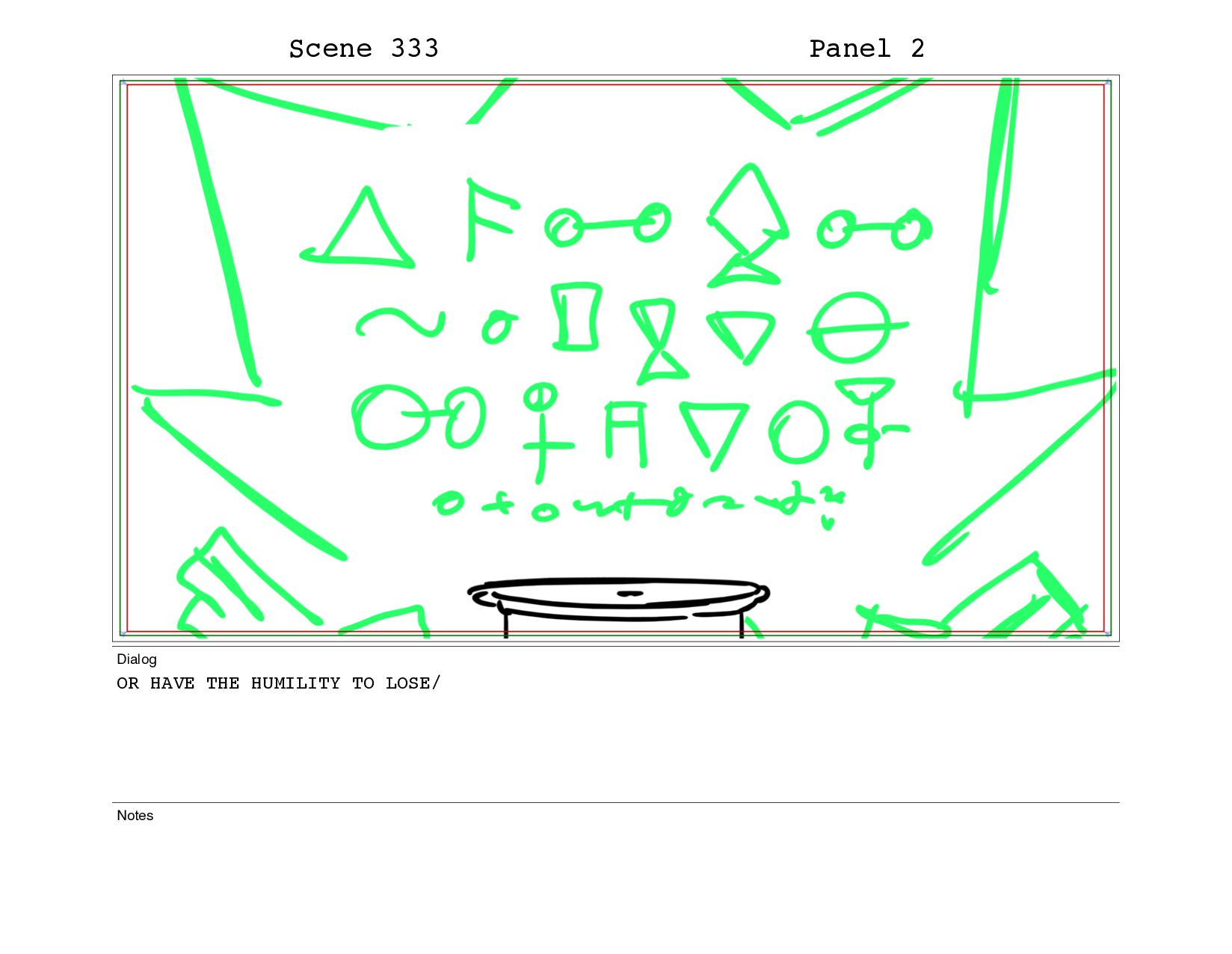Image resolution: width=1232 pixels, height=954 pixels.
Task: Click the "Scene 333" heading
Action: click(363, 49)
